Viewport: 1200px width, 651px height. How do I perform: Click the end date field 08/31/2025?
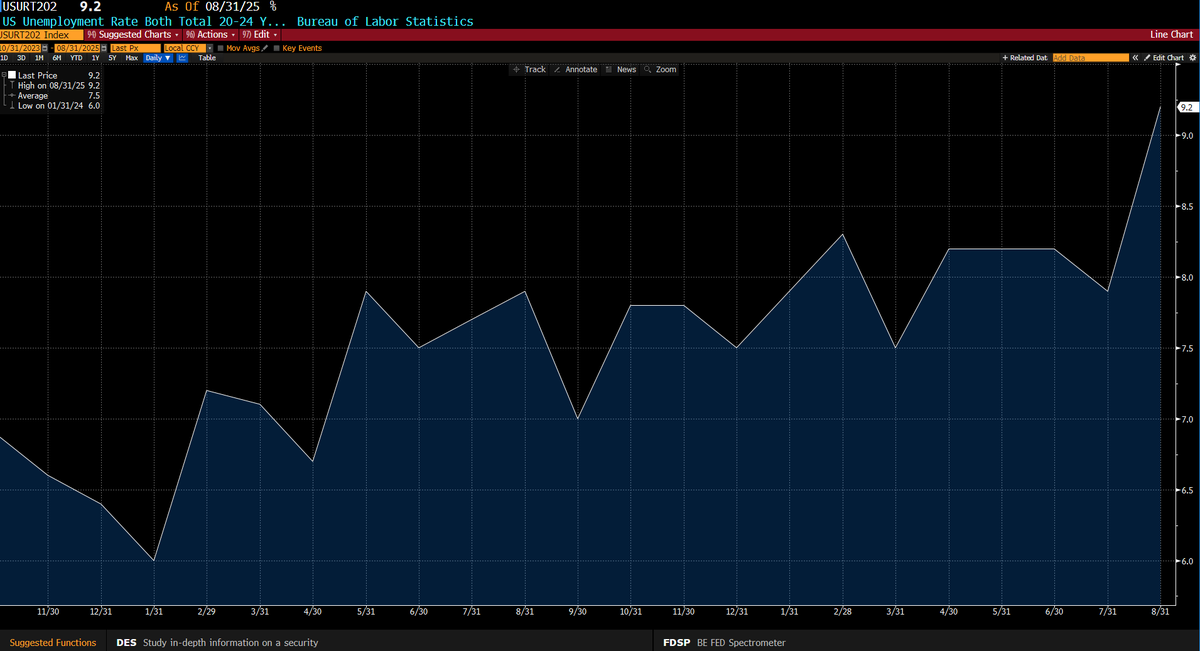point(77,48)
